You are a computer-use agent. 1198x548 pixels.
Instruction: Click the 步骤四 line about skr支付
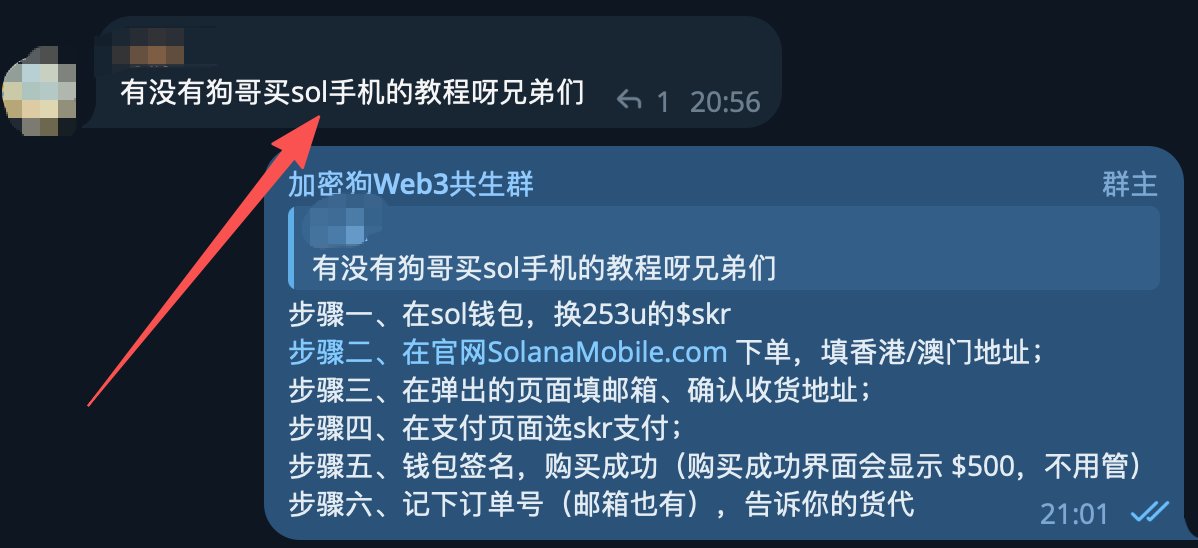(x=486, y=429)
